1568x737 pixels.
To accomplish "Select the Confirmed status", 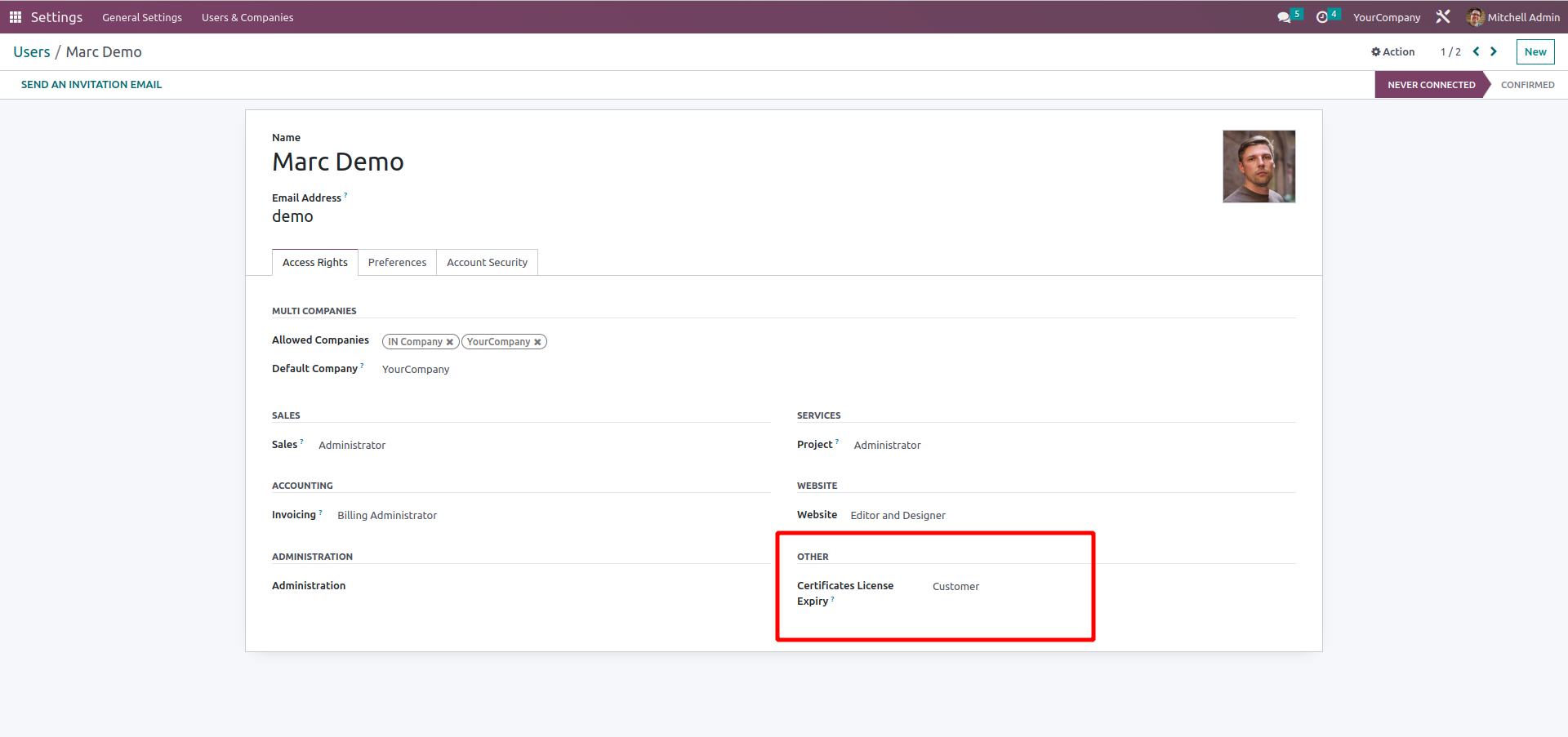I will pos(1527,85).
